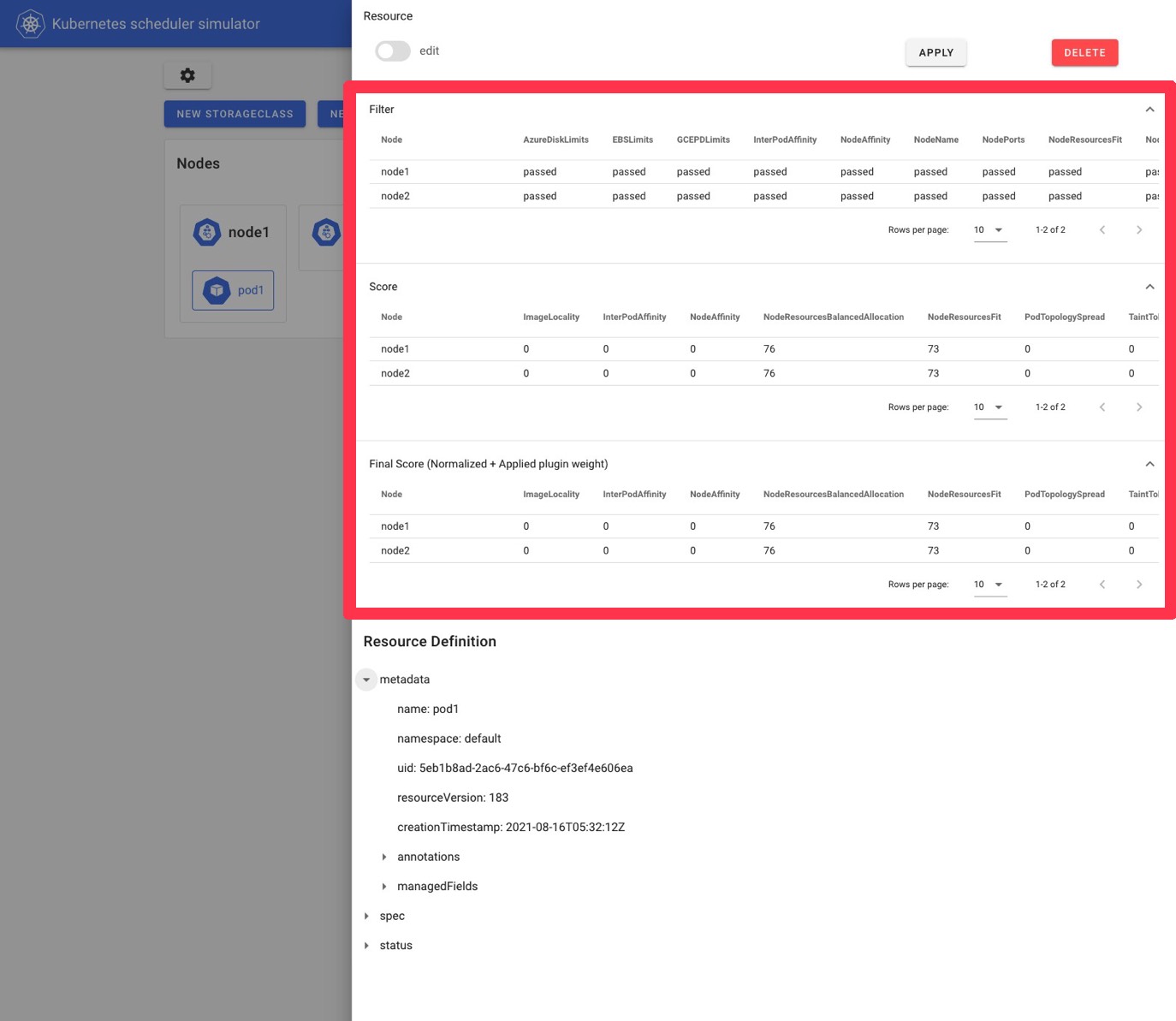Select the pod1 chip in node1

click(233, 290)
